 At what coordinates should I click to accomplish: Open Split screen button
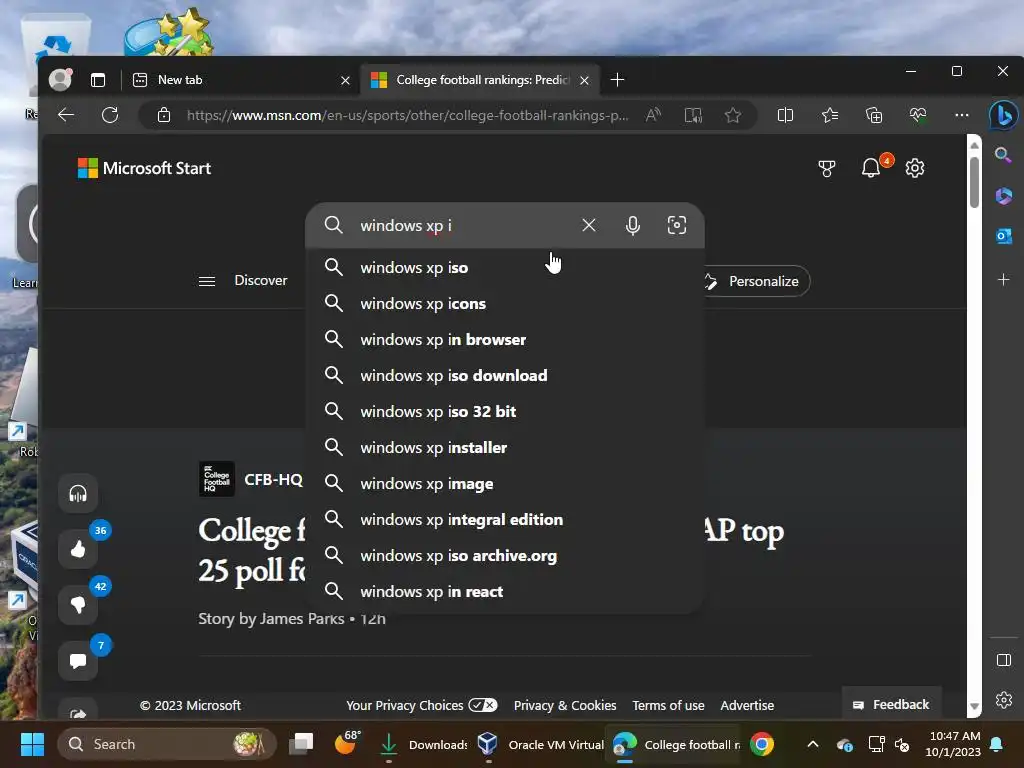tap(785, 115)
